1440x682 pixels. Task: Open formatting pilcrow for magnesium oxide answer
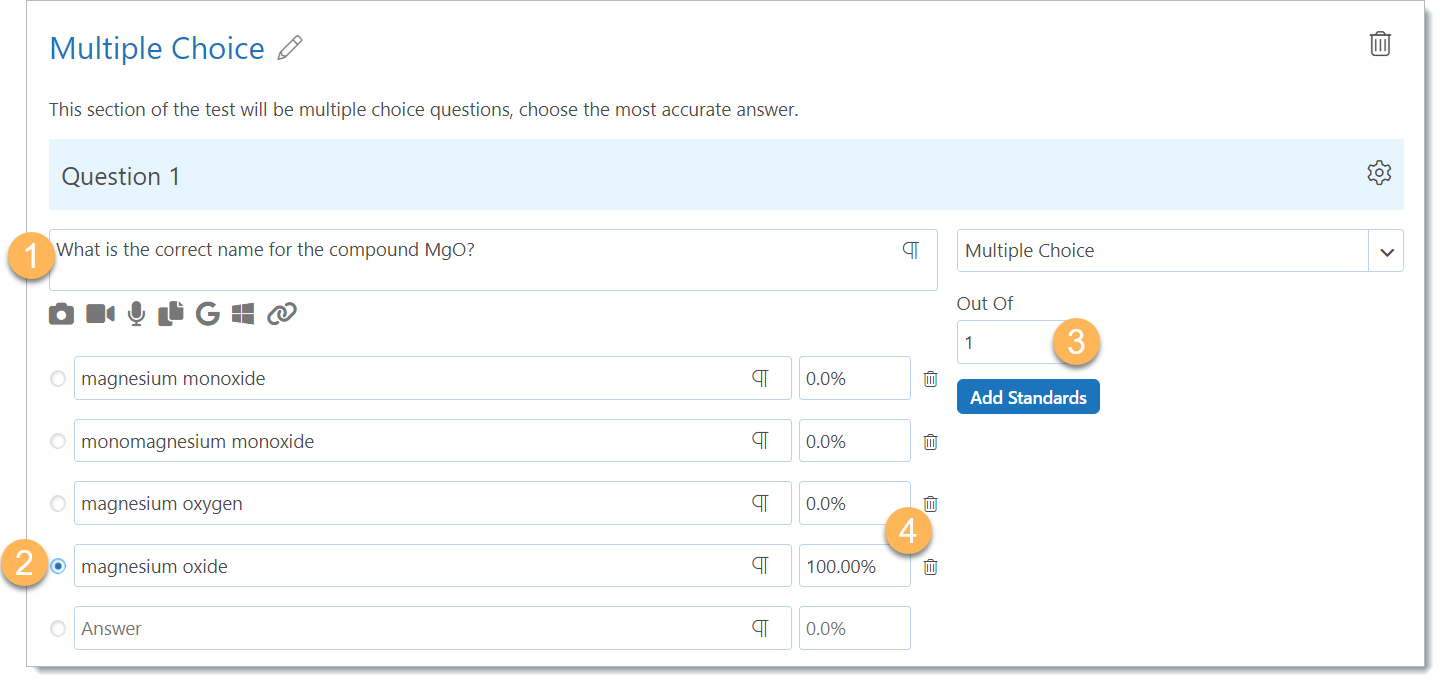coord(760,567)
